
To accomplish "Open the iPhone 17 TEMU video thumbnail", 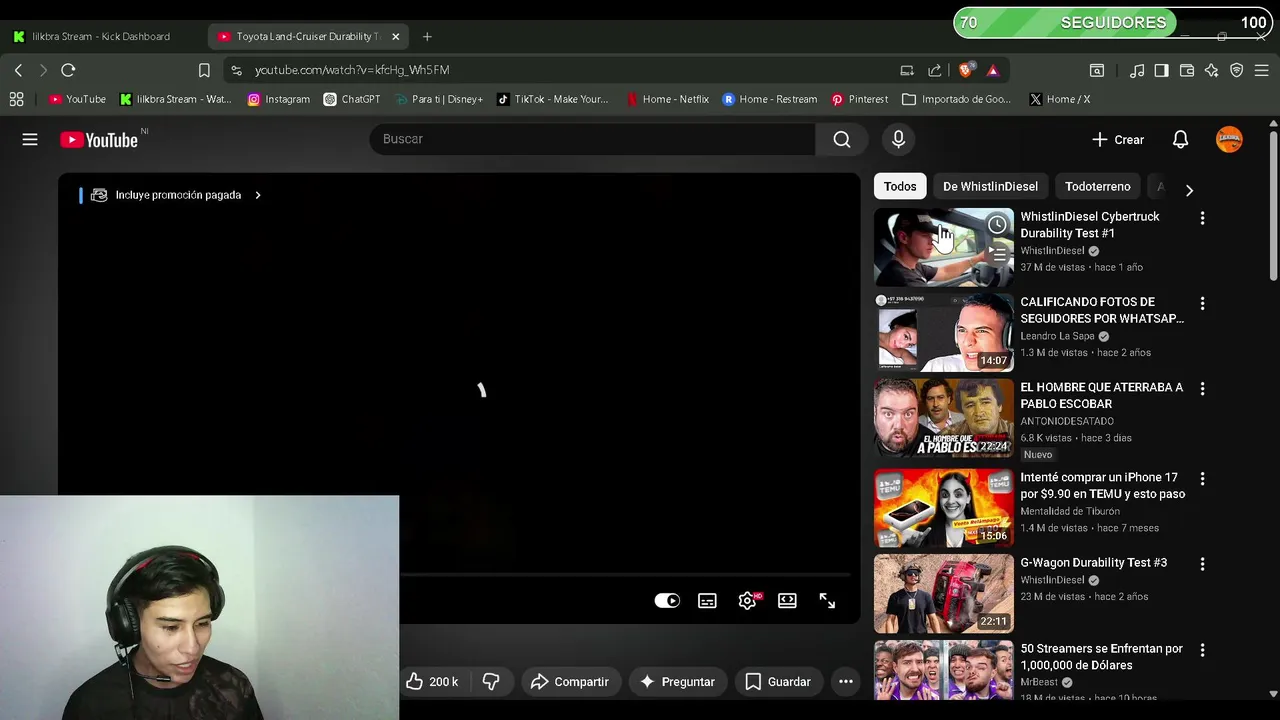I will point(944,508).
